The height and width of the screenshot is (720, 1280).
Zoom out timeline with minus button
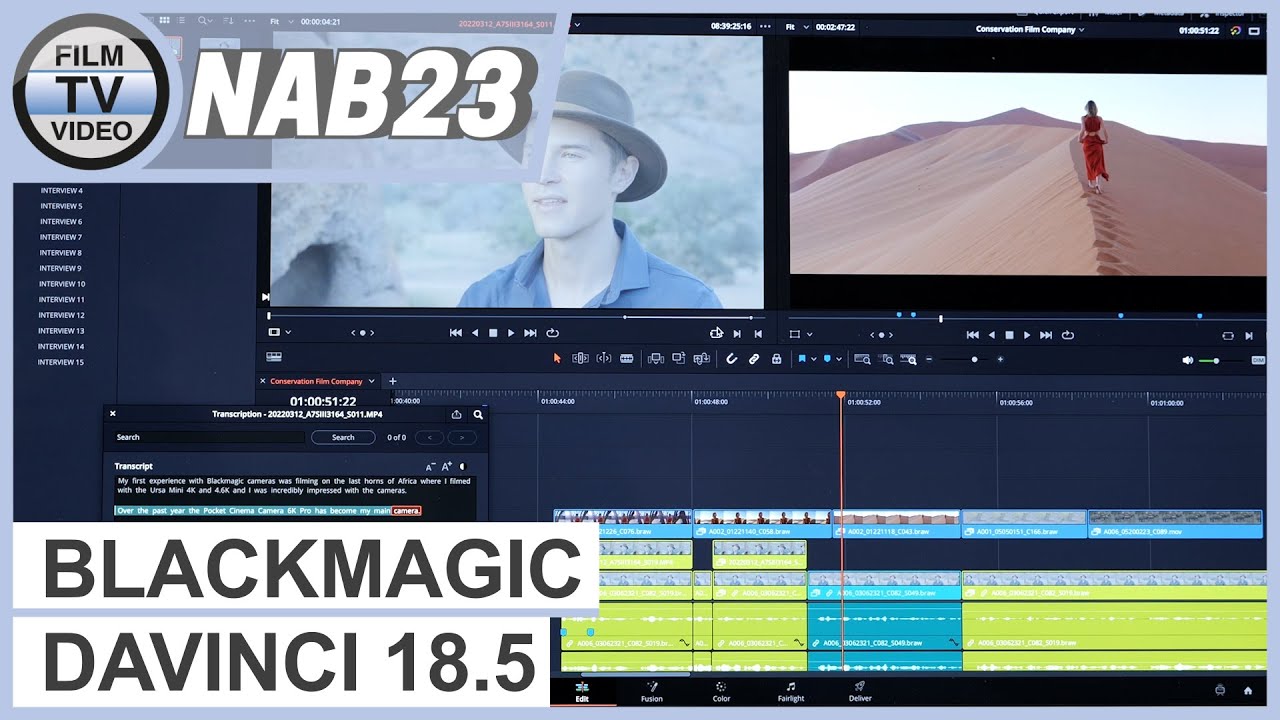(x=929, y=359)
